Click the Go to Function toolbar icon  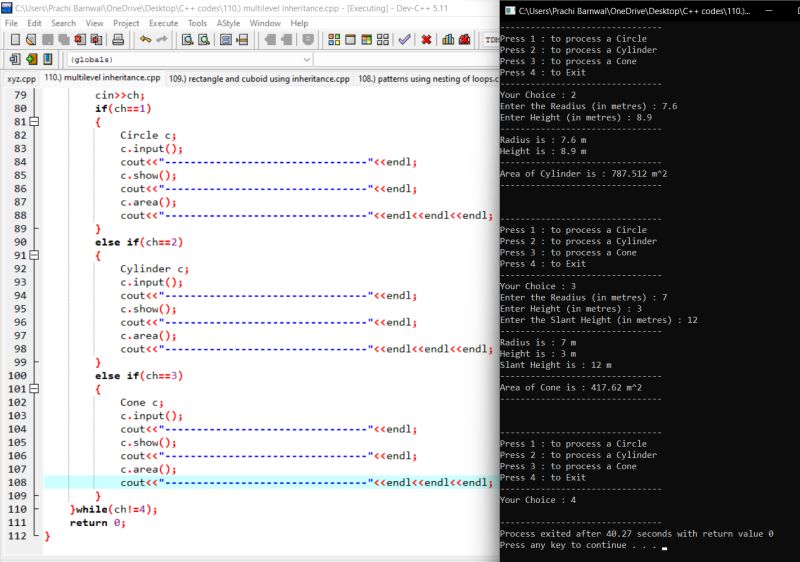point(226,40)
